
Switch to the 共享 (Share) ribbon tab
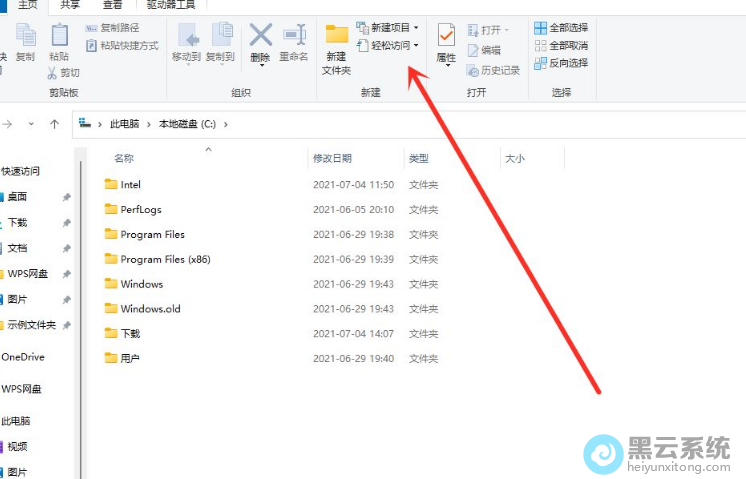pyautogui.click(x=70, y=5)
